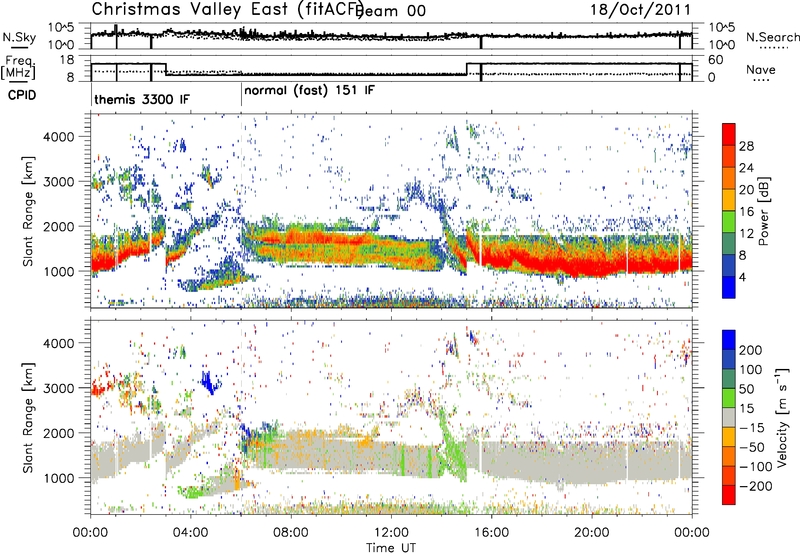The width and height of the screenshot is (800, 554).
Task: Click the 'themis 3300 IF' mode label
Action: (x=142, y=99)
